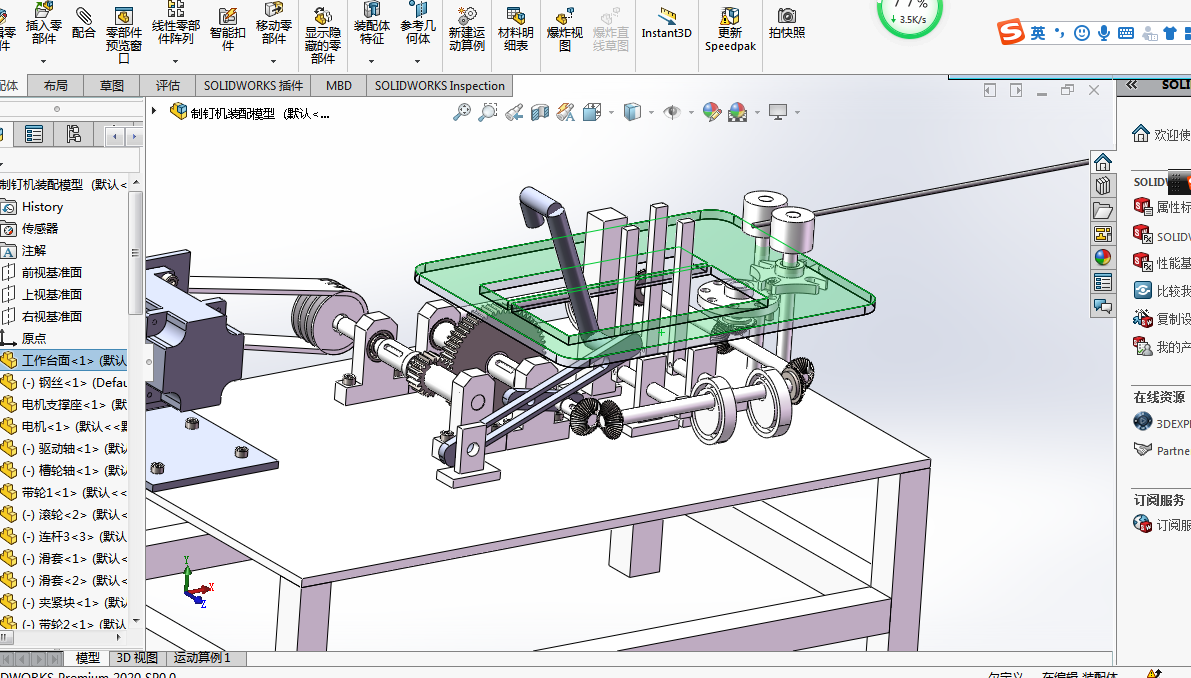This screenshot has width=1191, height=678.
Task: Expand the flyout FeatureManager tree arrow
Action: pos(155,111)
